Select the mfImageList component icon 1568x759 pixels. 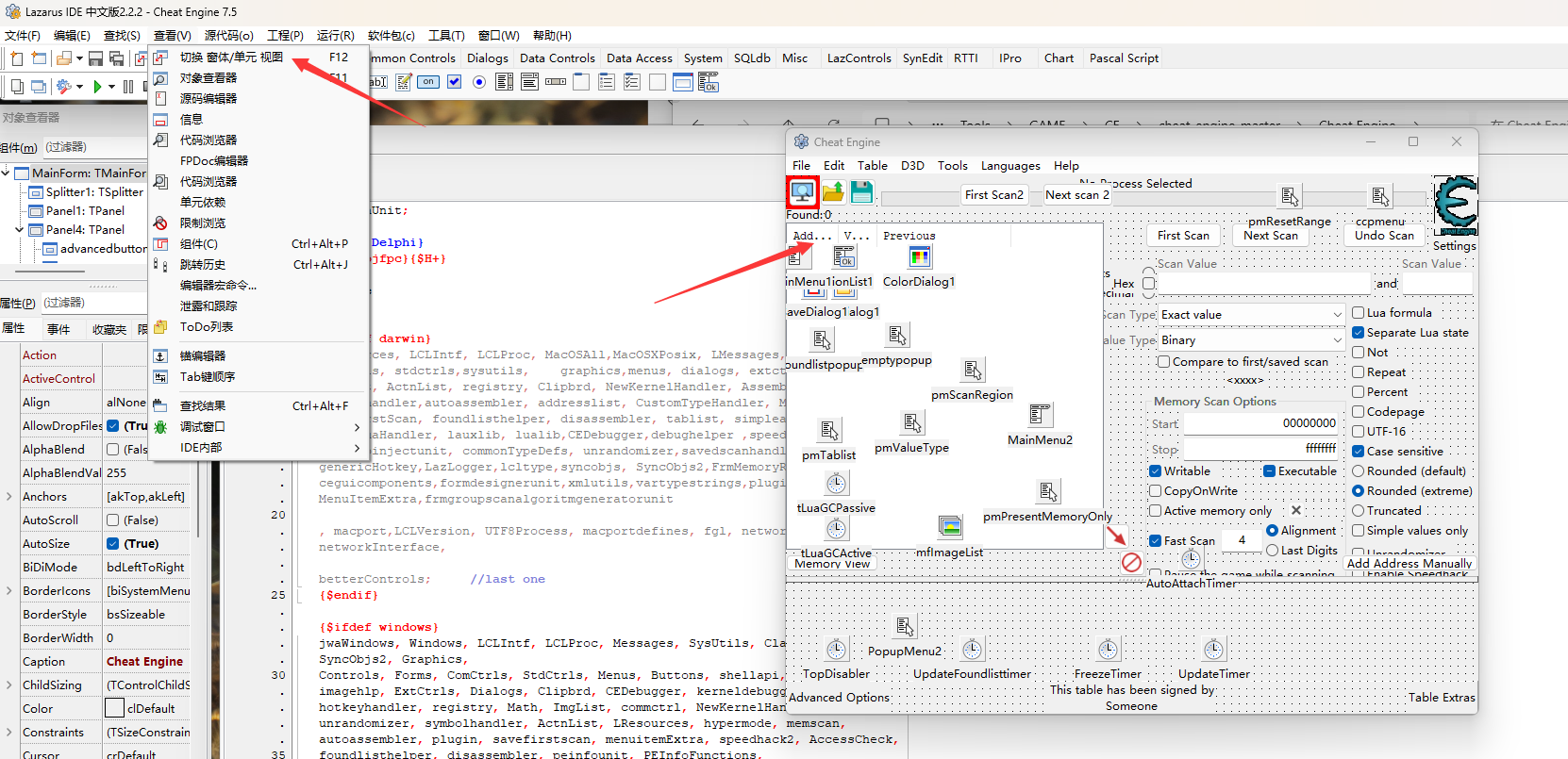click(950, 527)
